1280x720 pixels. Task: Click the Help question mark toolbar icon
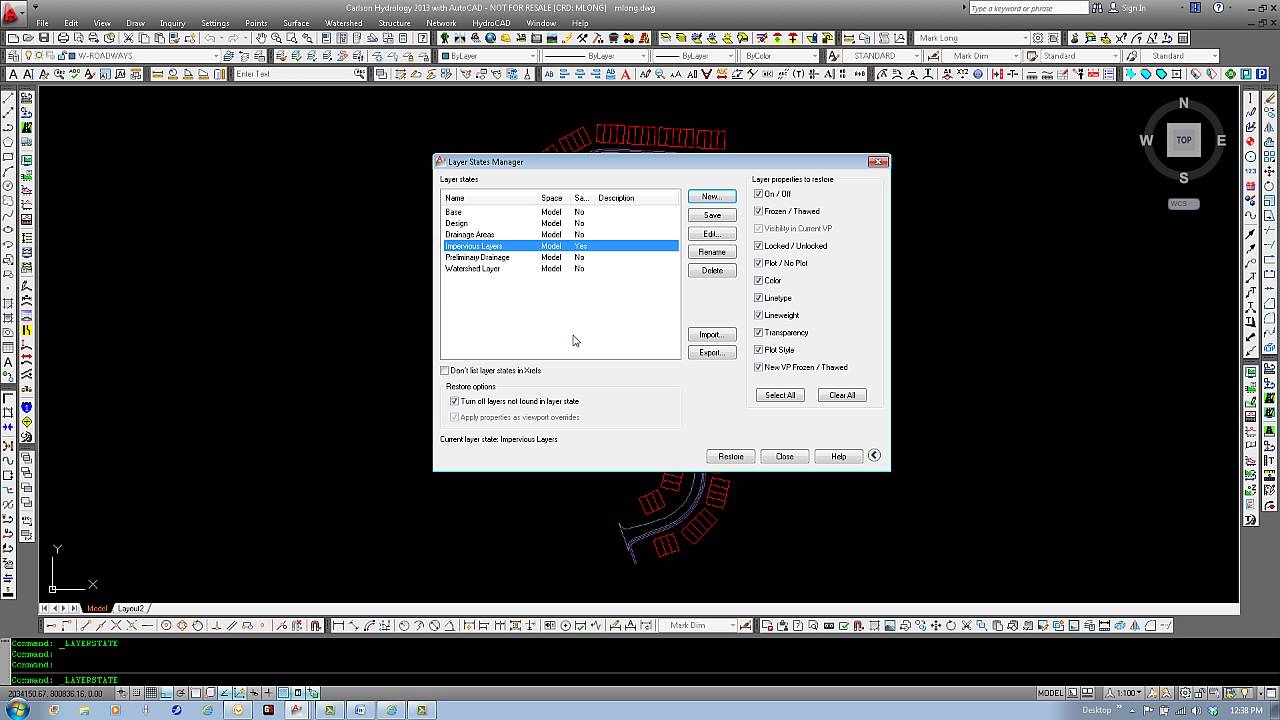click(423, 38)
